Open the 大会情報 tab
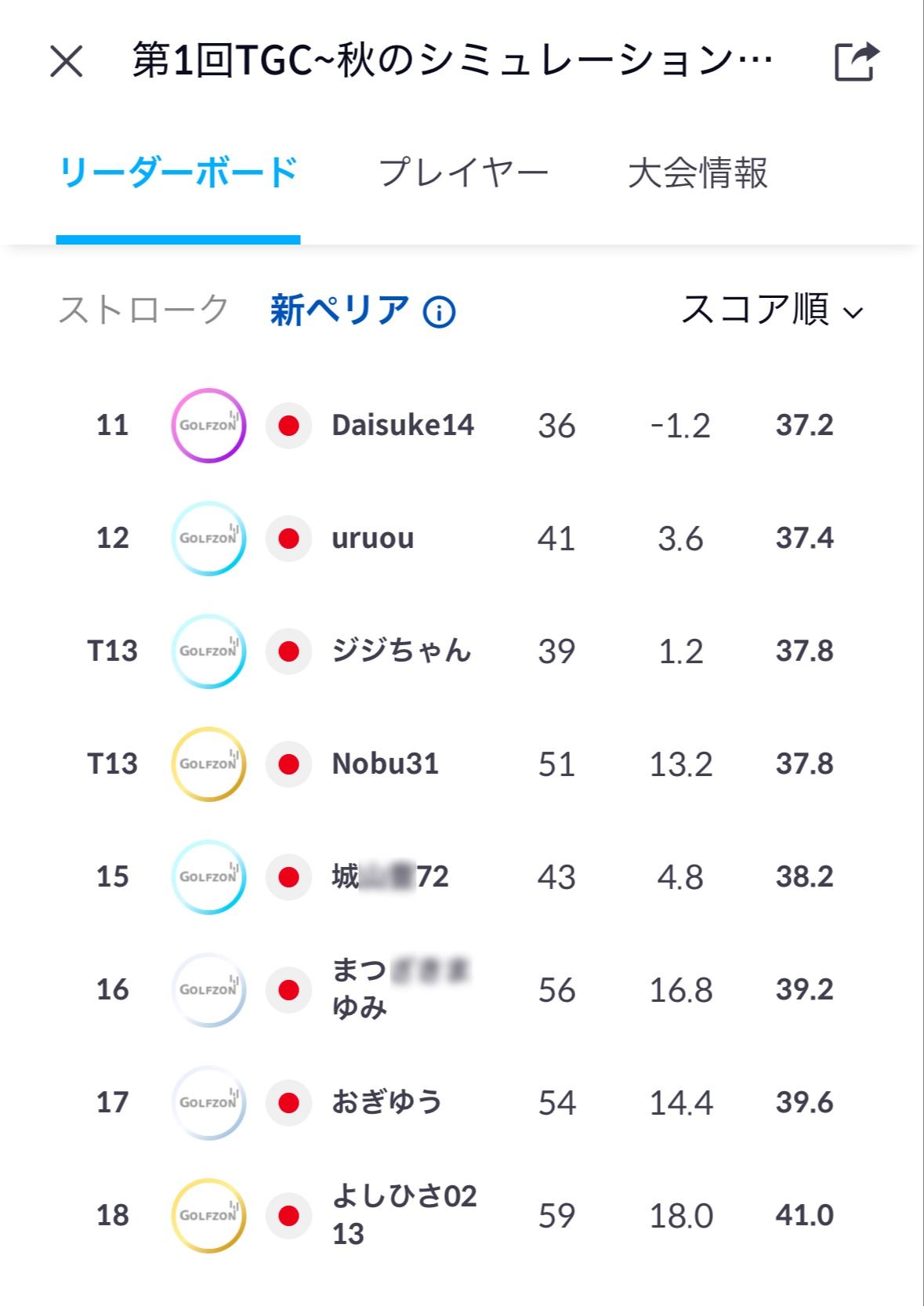Screen dimensions: 924x1306 pos(698,172)
